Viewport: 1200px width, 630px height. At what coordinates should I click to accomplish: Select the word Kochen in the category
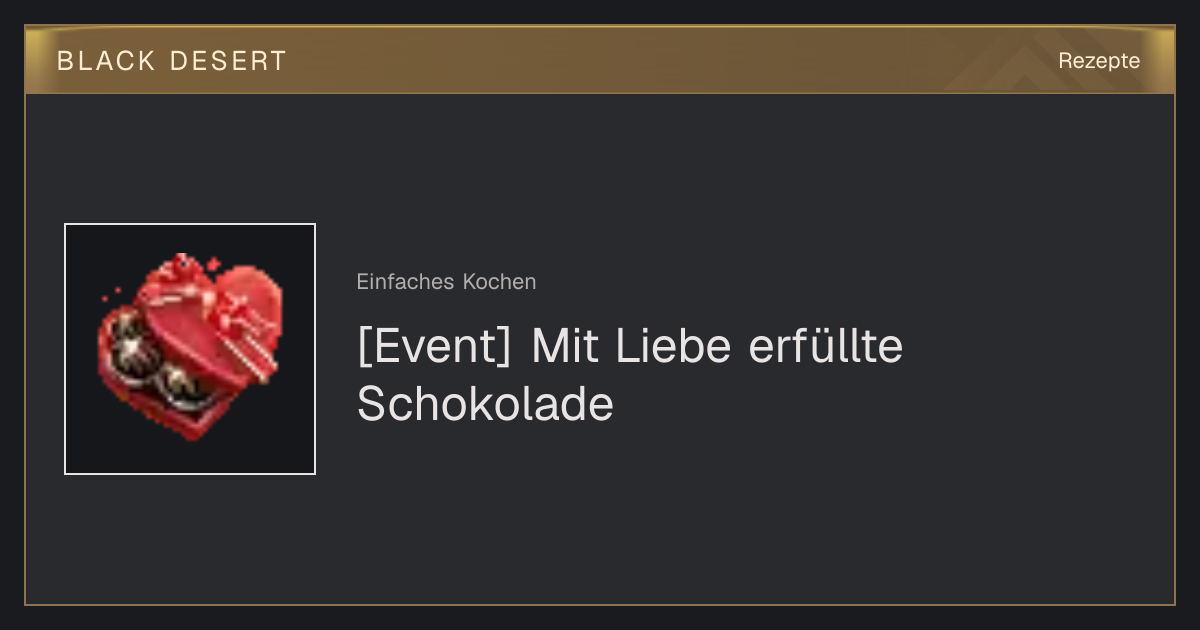pos(499,282)
